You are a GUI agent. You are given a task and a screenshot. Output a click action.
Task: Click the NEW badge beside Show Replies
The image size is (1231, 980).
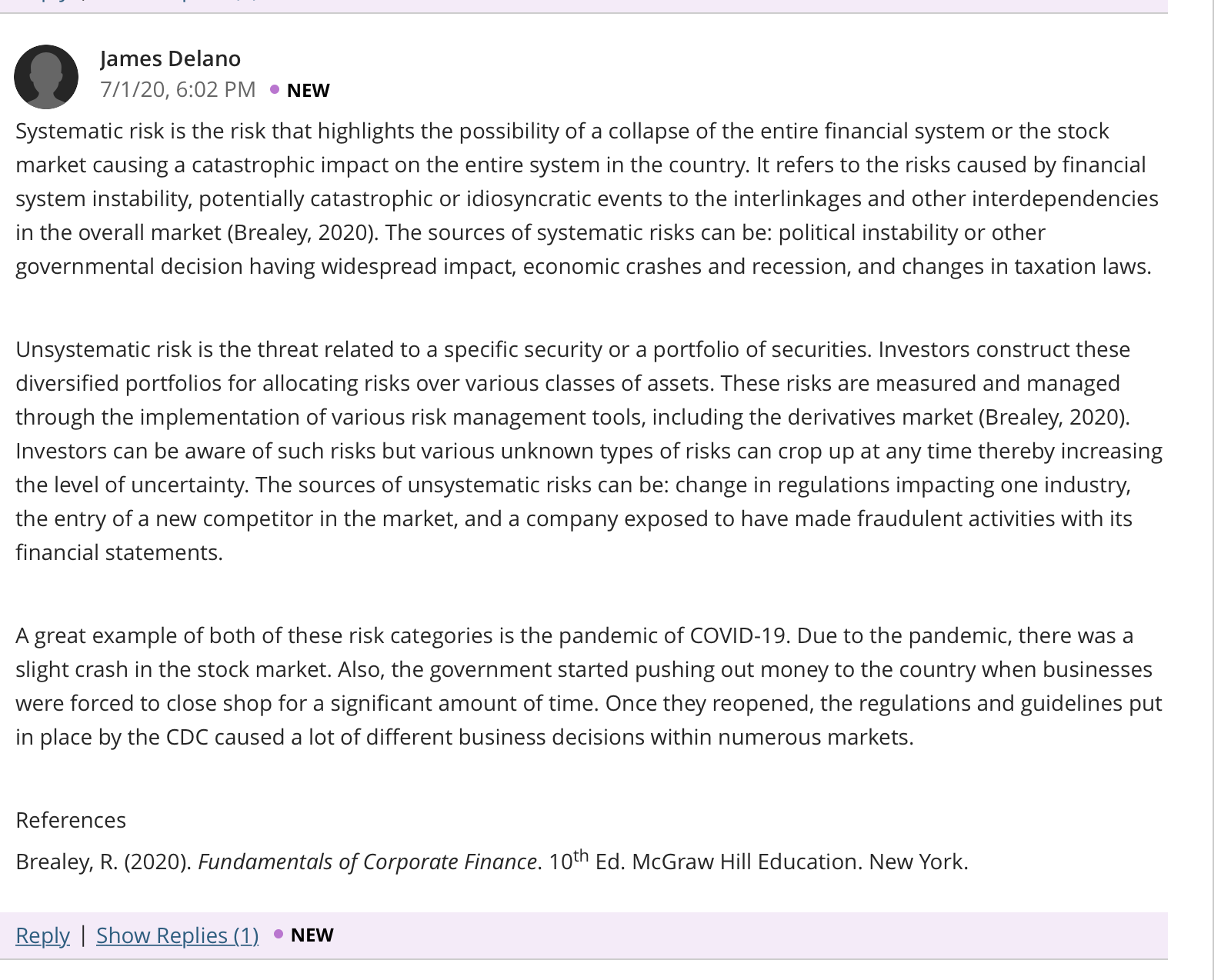tap(312, 935)
